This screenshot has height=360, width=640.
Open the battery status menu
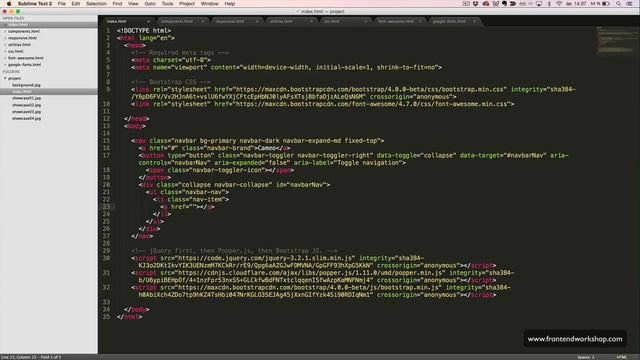point(600,4)
